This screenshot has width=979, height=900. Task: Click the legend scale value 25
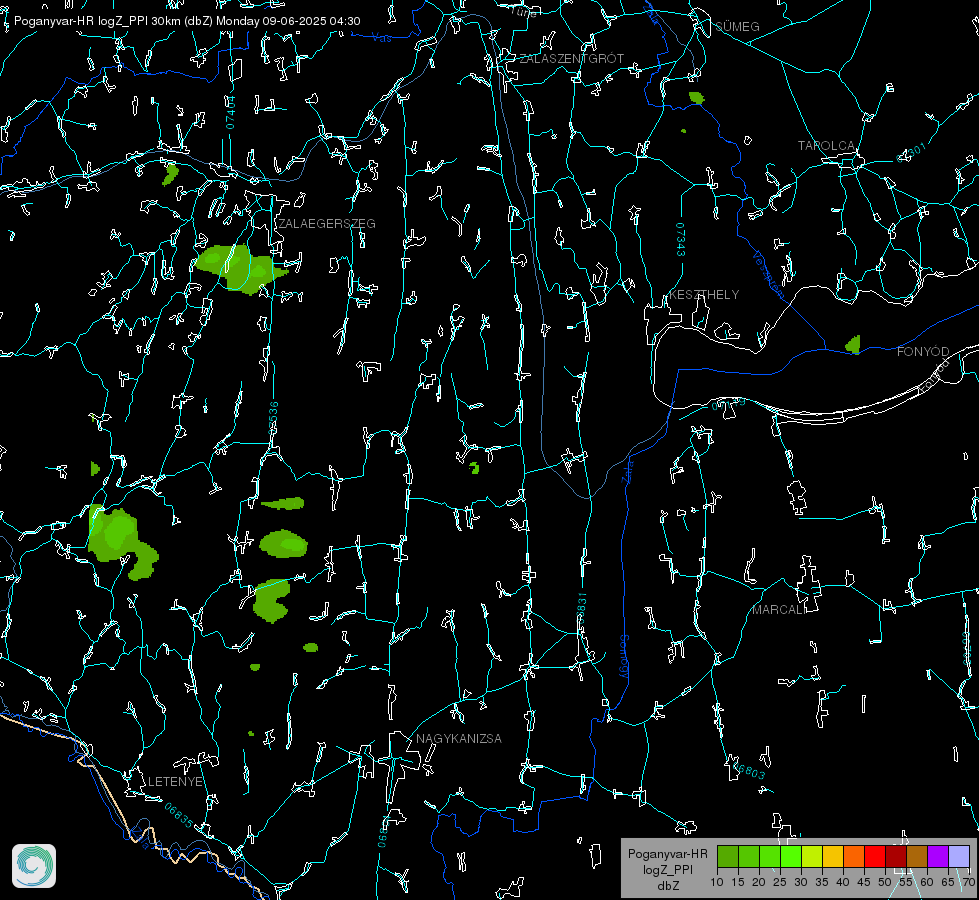(780, 882)
